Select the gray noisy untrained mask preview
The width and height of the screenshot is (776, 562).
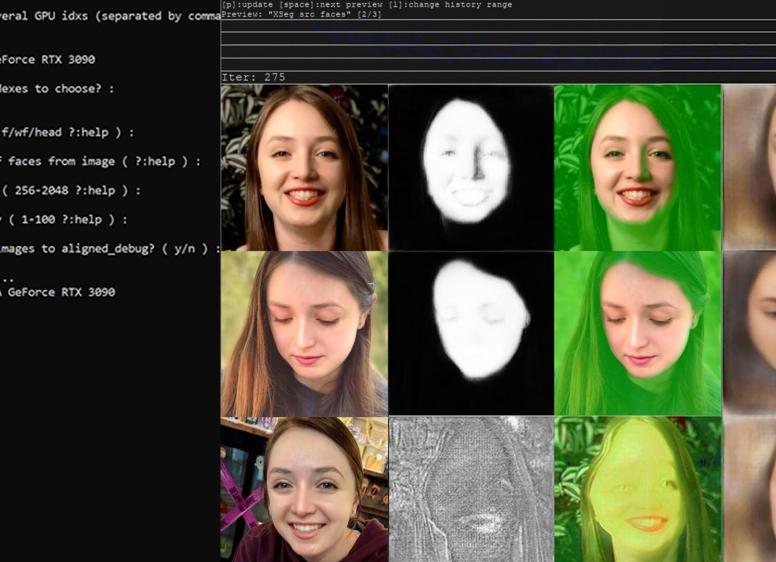pos(471,489)
